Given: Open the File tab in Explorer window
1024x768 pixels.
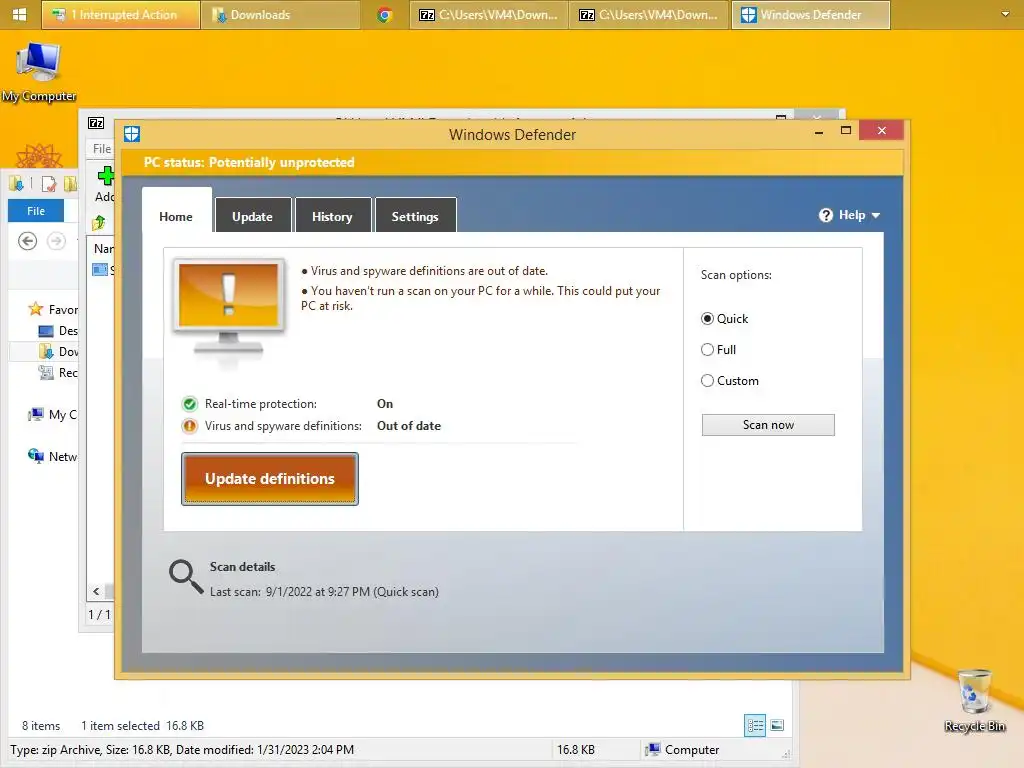Looking at the screenshot, I should pos(36,211).
